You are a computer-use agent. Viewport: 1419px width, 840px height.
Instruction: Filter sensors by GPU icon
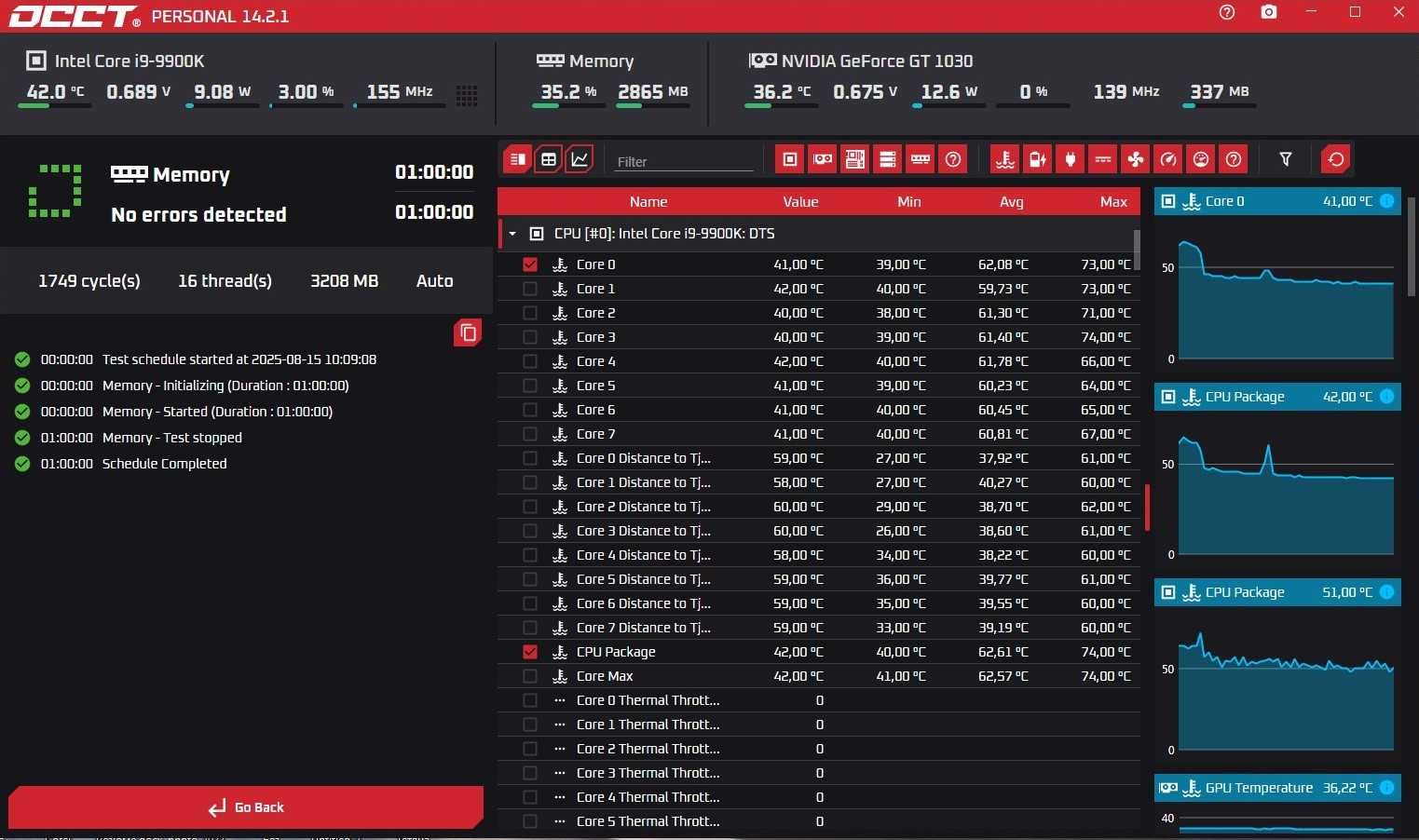coord(823,159)
